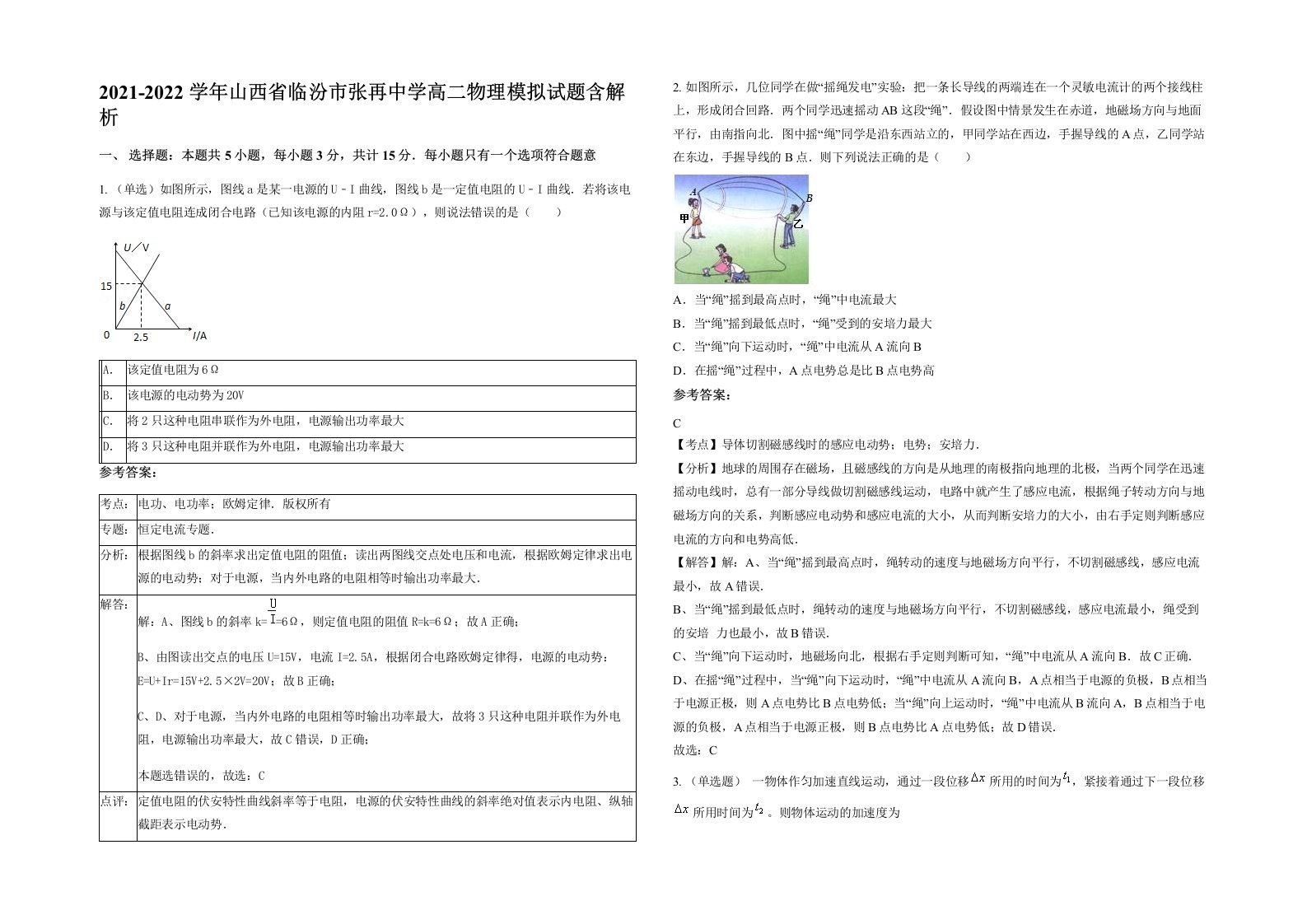Click the 专题 row label
Image resolution: width=1307 pixels, height=924 pixels.
point(117,532)
